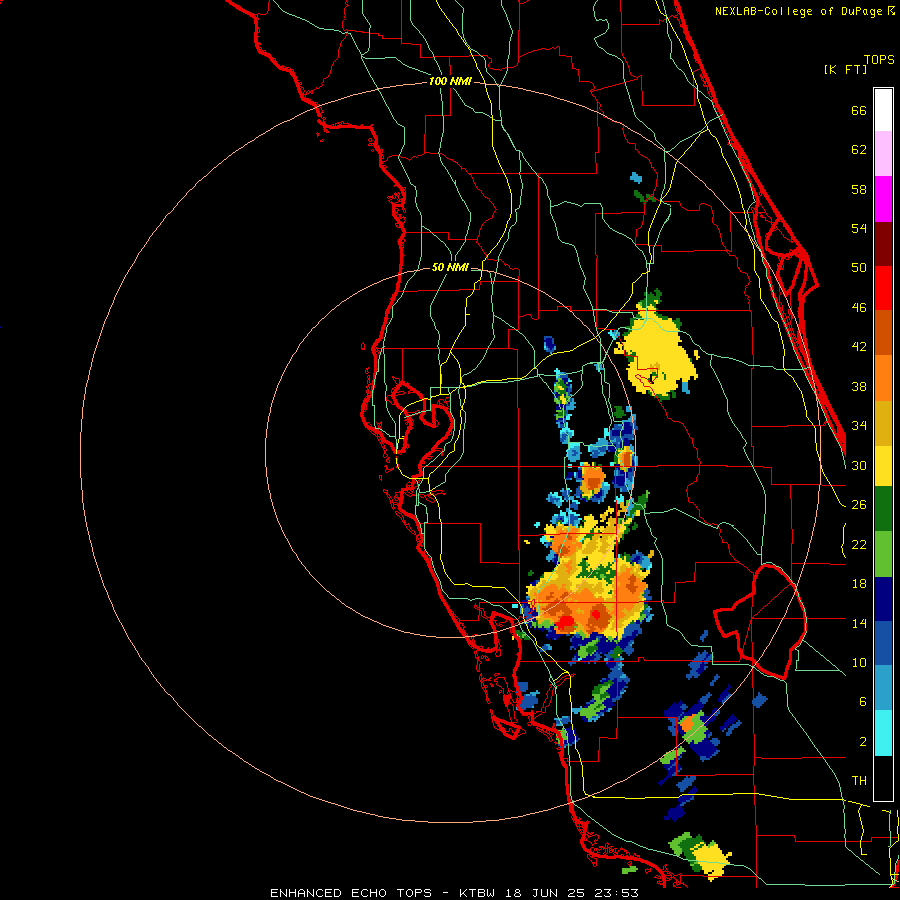Click the 2 legend value

(863, 742)
